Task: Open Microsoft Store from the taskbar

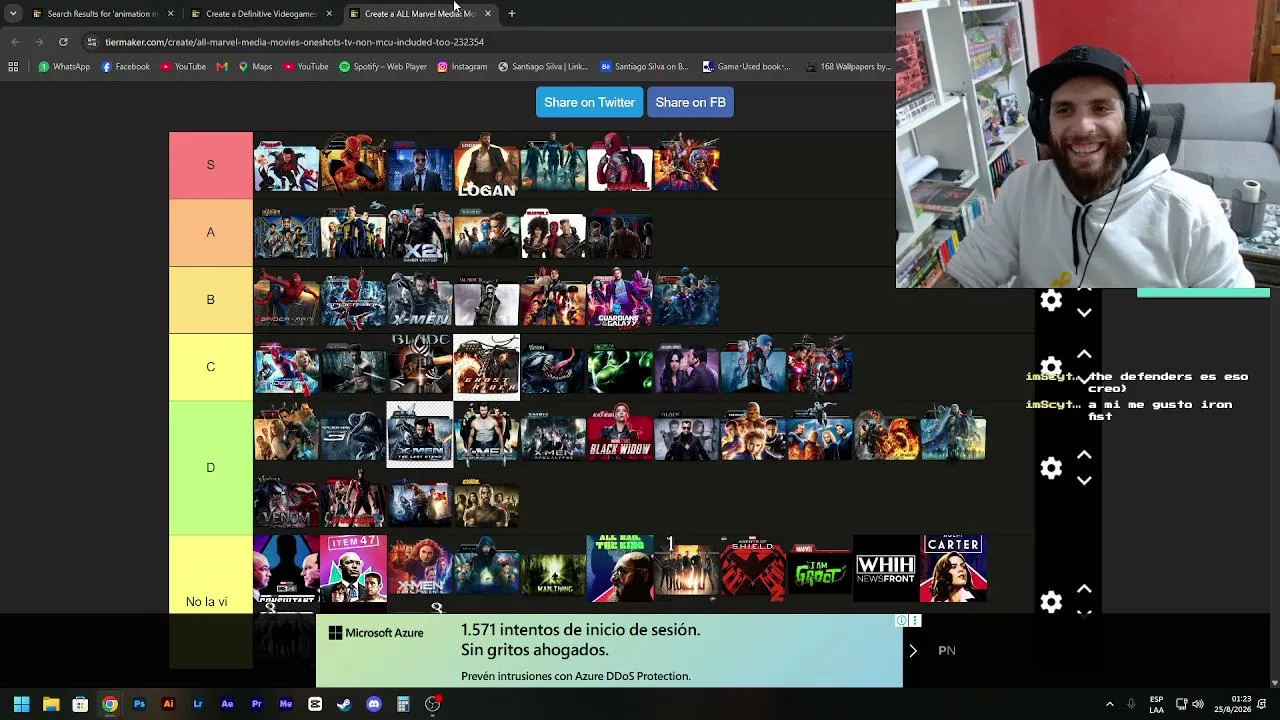Action: tap(80, 704)
